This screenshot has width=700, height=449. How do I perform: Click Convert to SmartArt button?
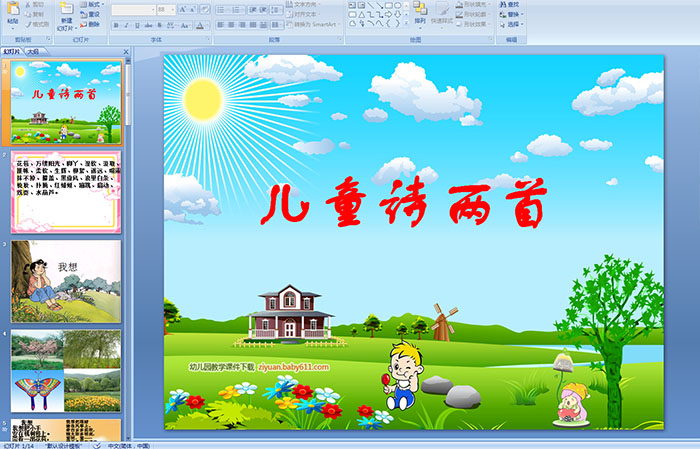click(313, 24)
